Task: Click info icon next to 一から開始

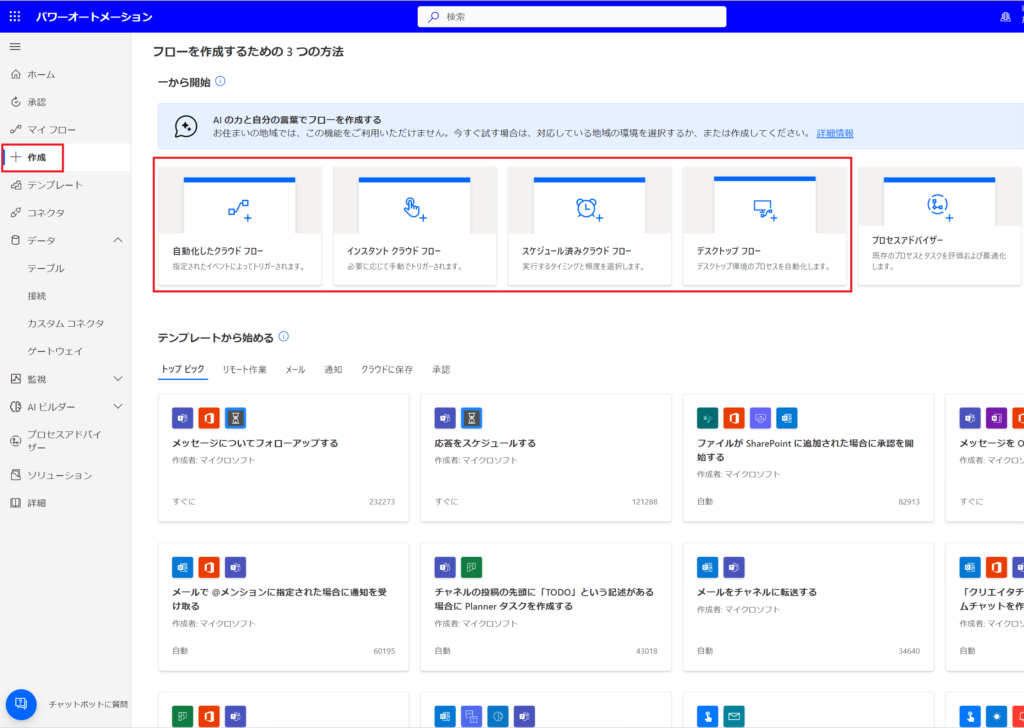Action: (220, 82)
